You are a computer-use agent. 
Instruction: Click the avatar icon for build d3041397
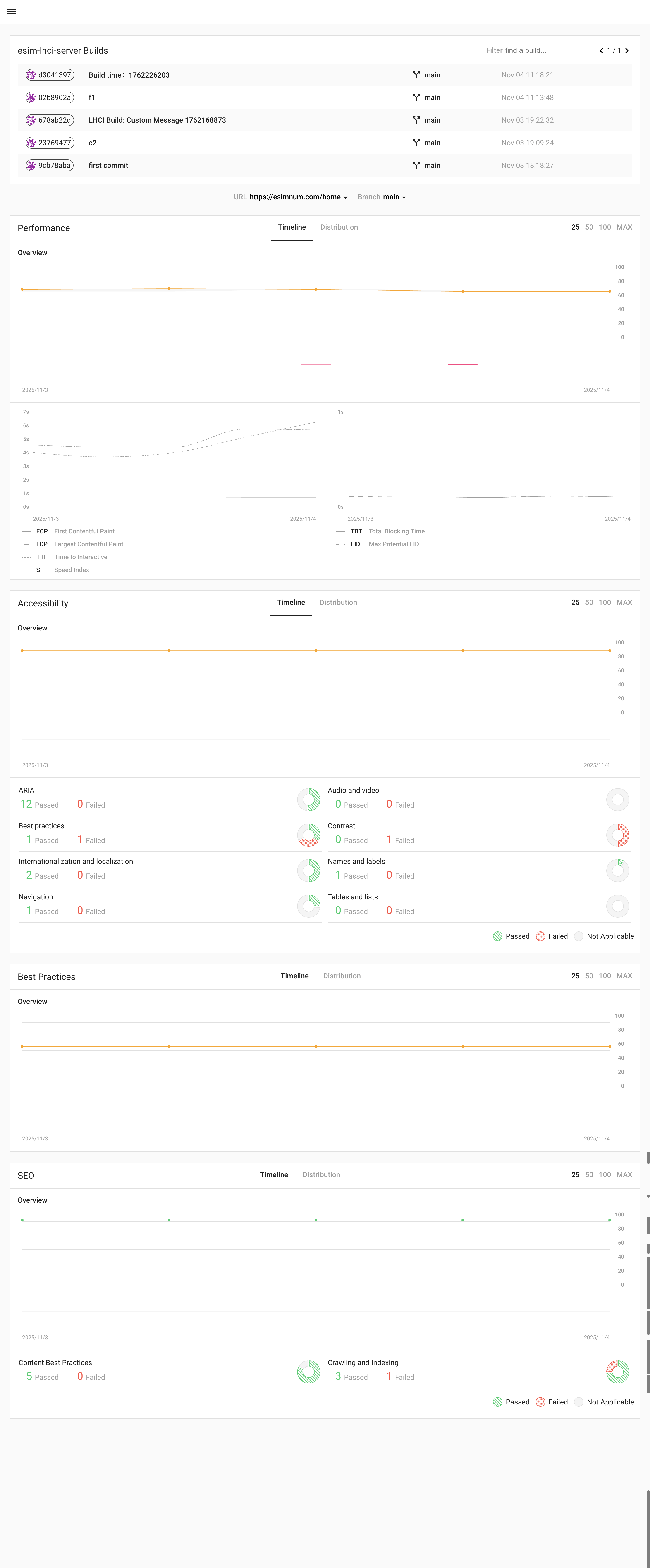(x=31, y=75)
